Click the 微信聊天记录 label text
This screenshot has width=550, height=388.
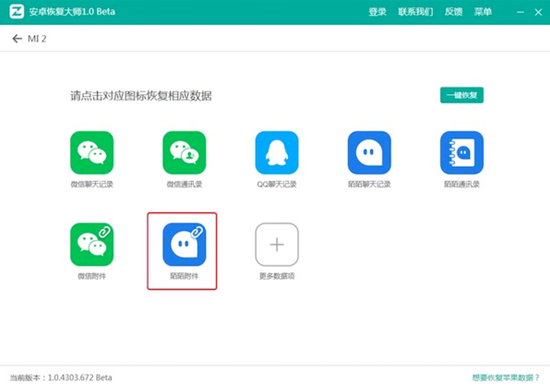[92, 184]
